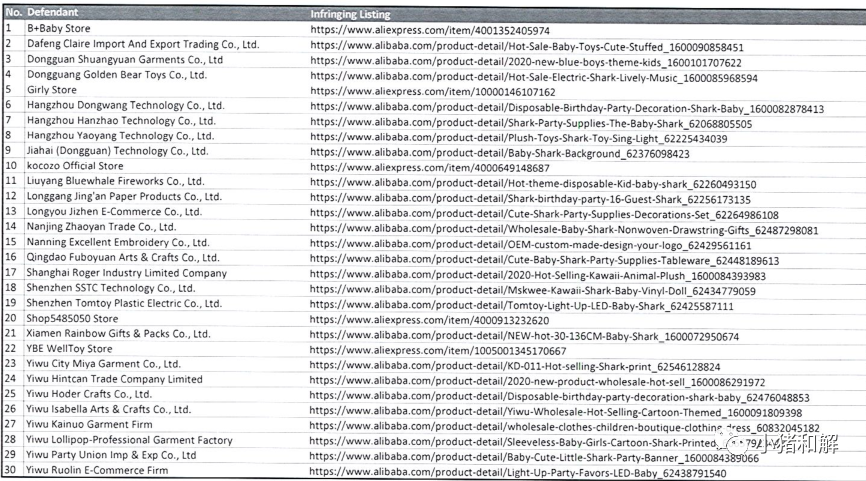Select Yiwu Isabella Arts & Crafts cell

coord(109,409)
